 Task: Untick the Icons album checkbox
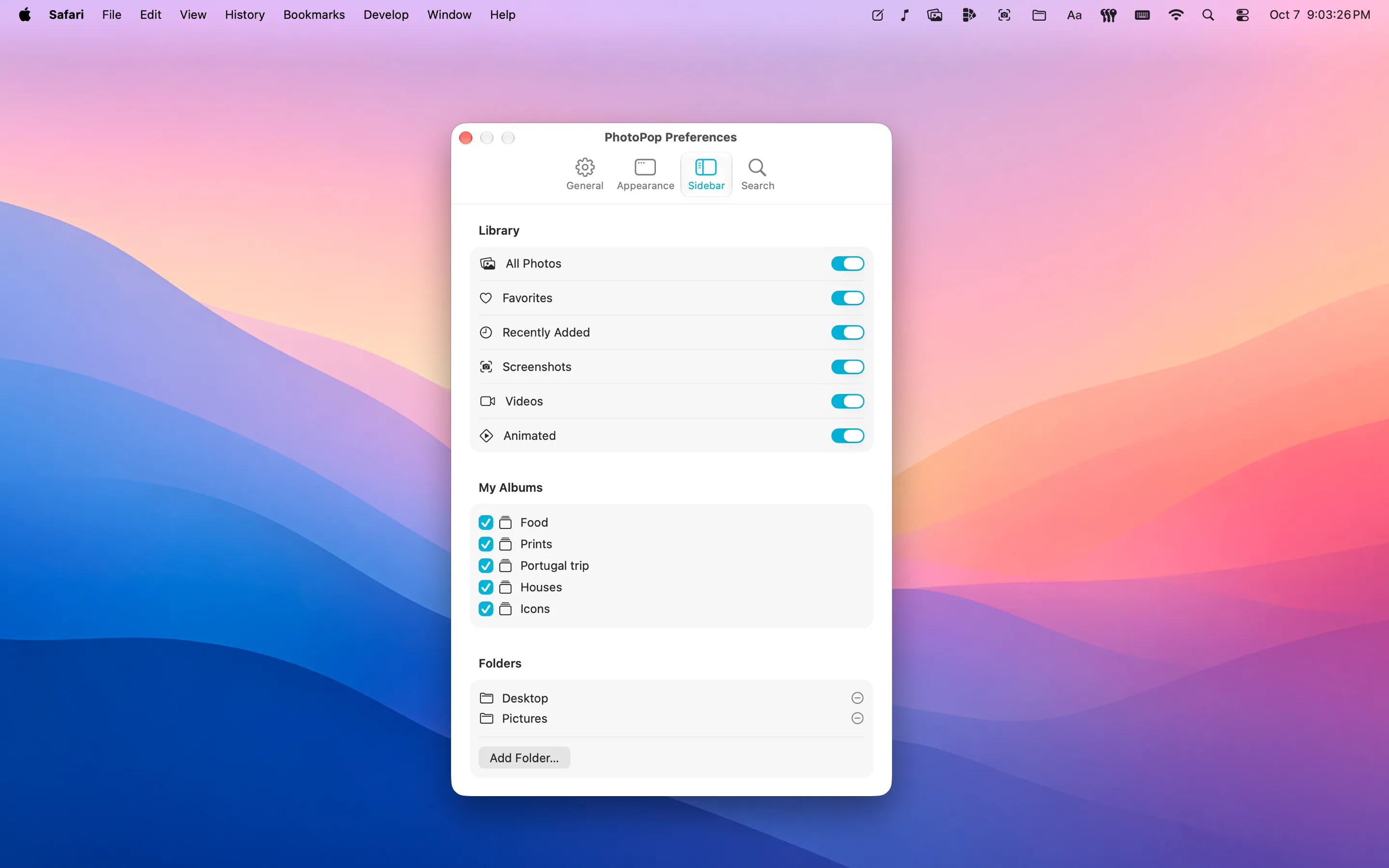(486, 609)
